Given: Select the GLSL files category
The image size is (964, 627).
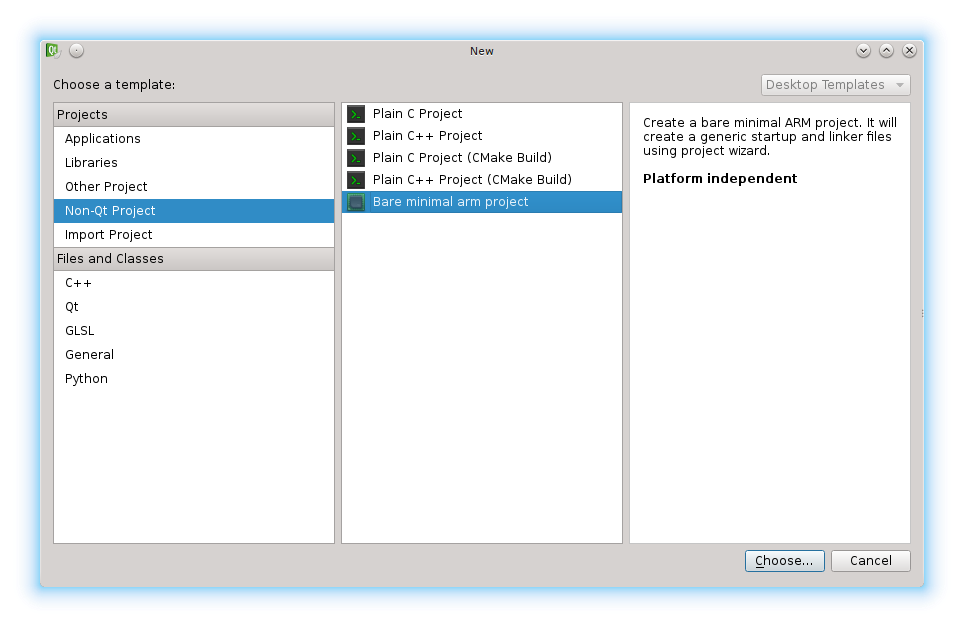Looking at the screenshot, I should coord(194,331).
